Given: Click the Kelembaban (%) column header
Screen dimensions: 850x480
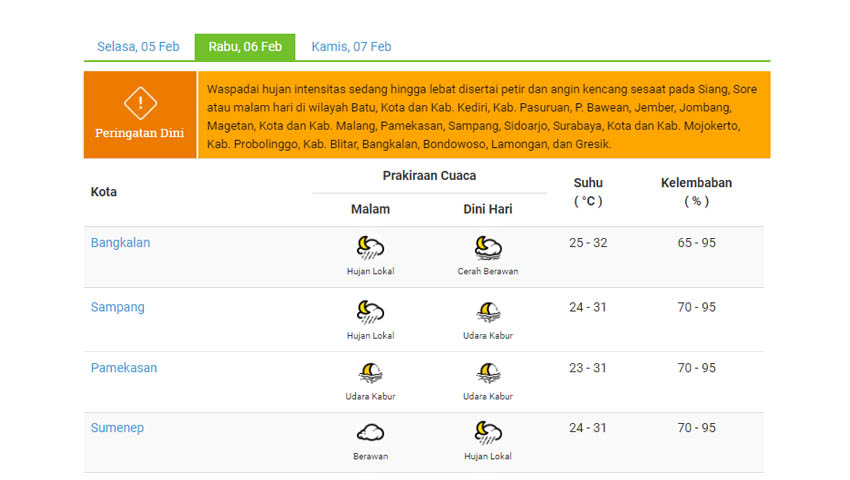Looking at the screenshot, I should (x=697, y=192).
